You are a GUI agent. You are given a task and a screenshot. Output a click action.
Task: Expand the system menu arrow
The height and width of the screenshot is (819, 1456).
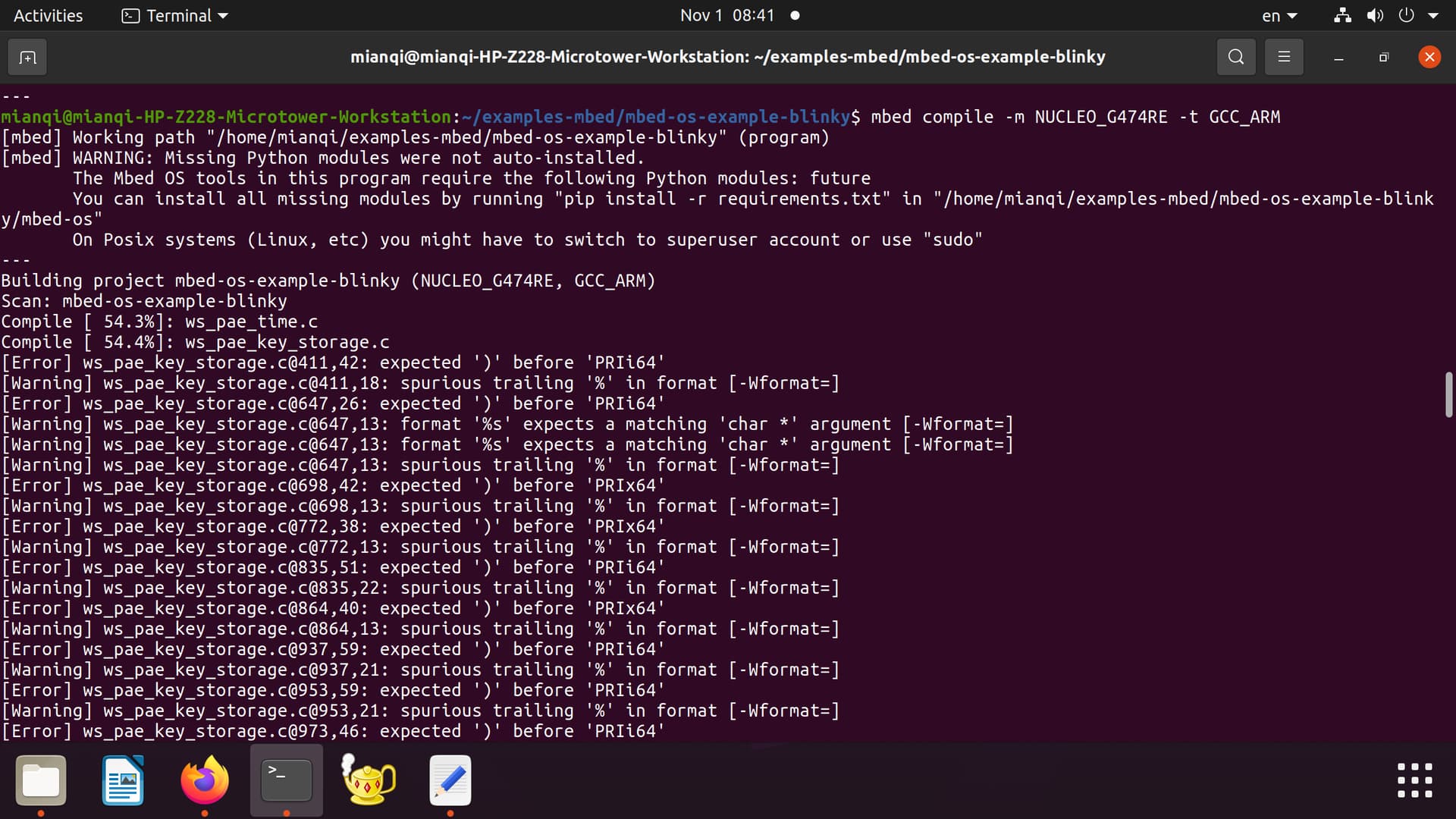click(x=1433, y=15)
